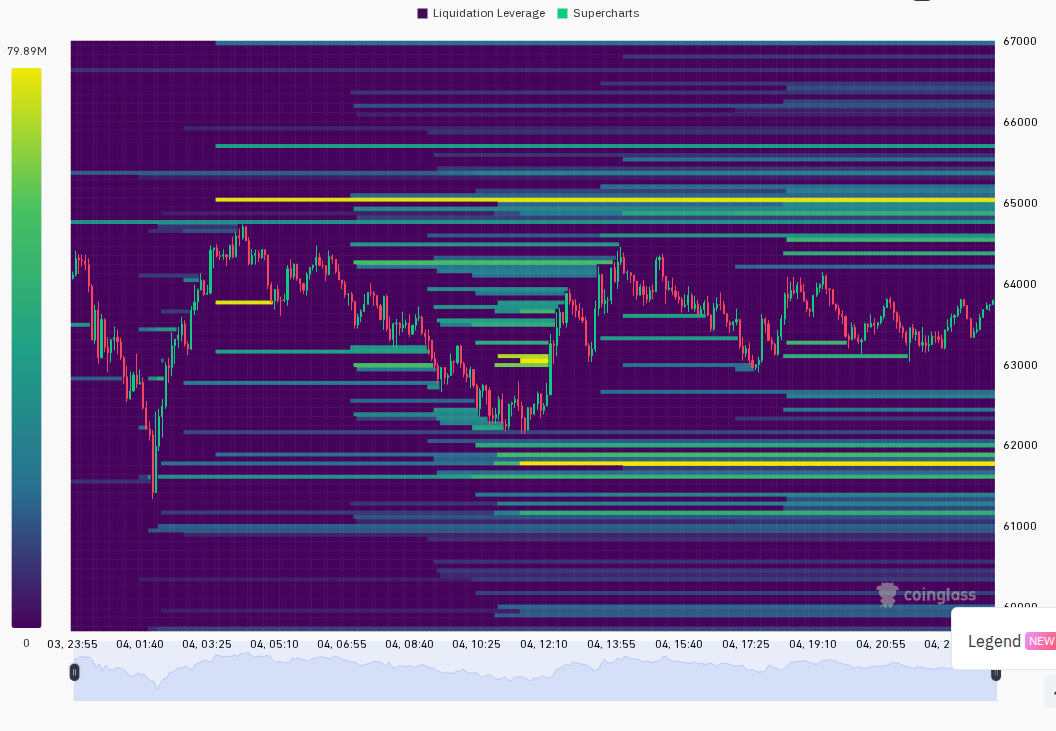Toggle the Supercharts series label
Image resolution: width=1056 pixels, height=731 pixels.
[606, 13]
